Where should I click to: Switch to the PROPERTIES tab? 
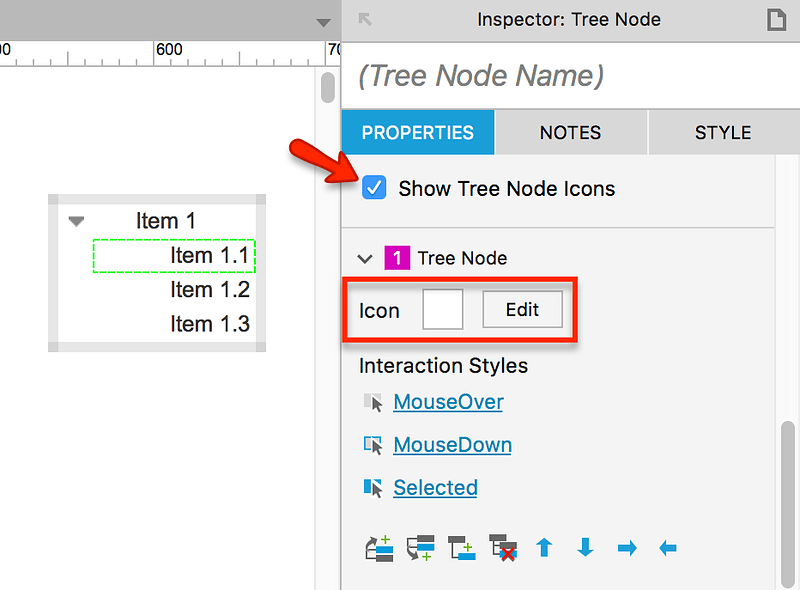[418, 133]
